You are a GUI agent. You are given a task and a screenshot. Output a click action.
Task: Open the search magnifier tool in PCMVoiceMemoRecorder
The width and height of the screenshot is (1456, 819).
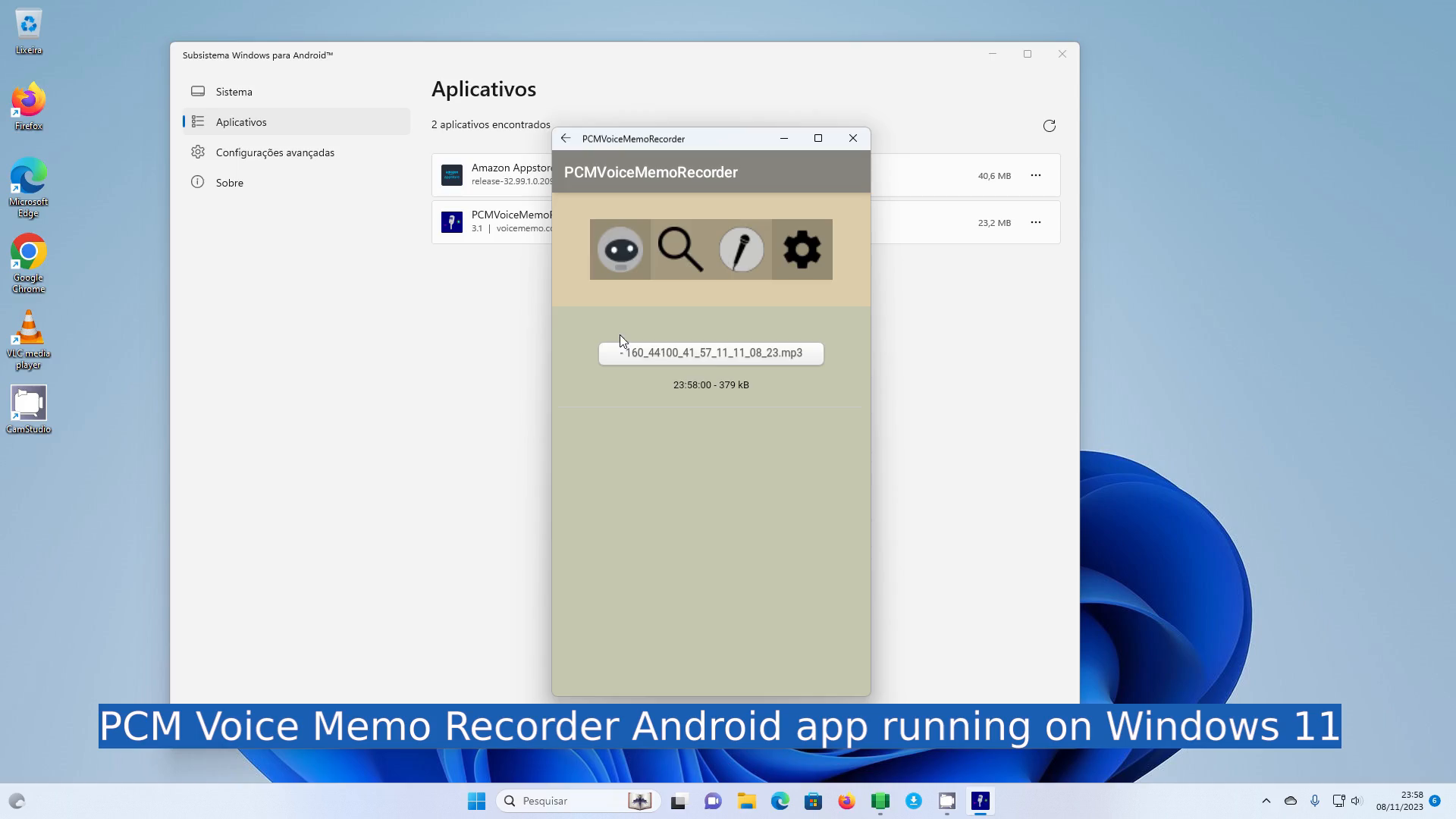point(680,249)
